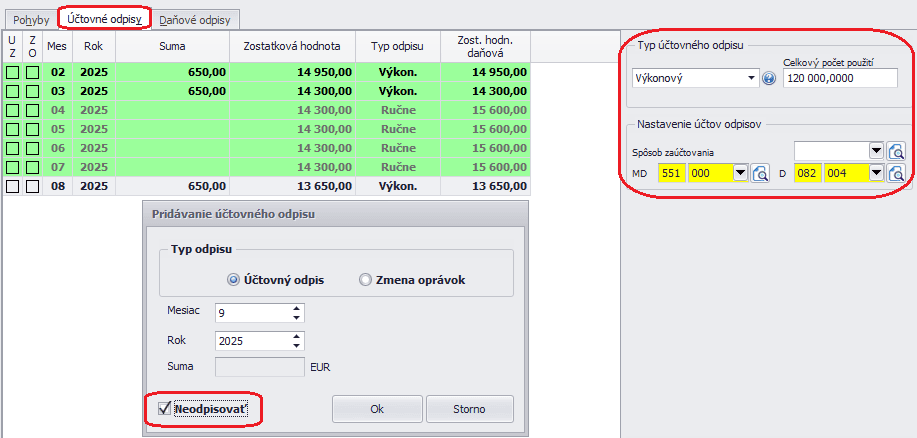917x438 pixels.
Task: Open the MD account dropdown arrow
Action: coord(740,173)
